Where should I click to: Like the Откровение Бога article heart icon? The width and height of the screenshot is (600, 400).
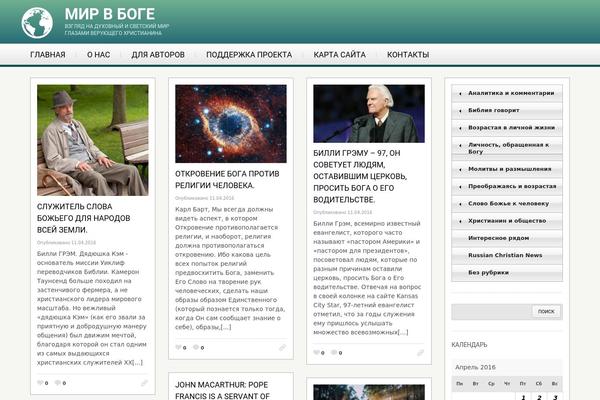pos(178,348)
